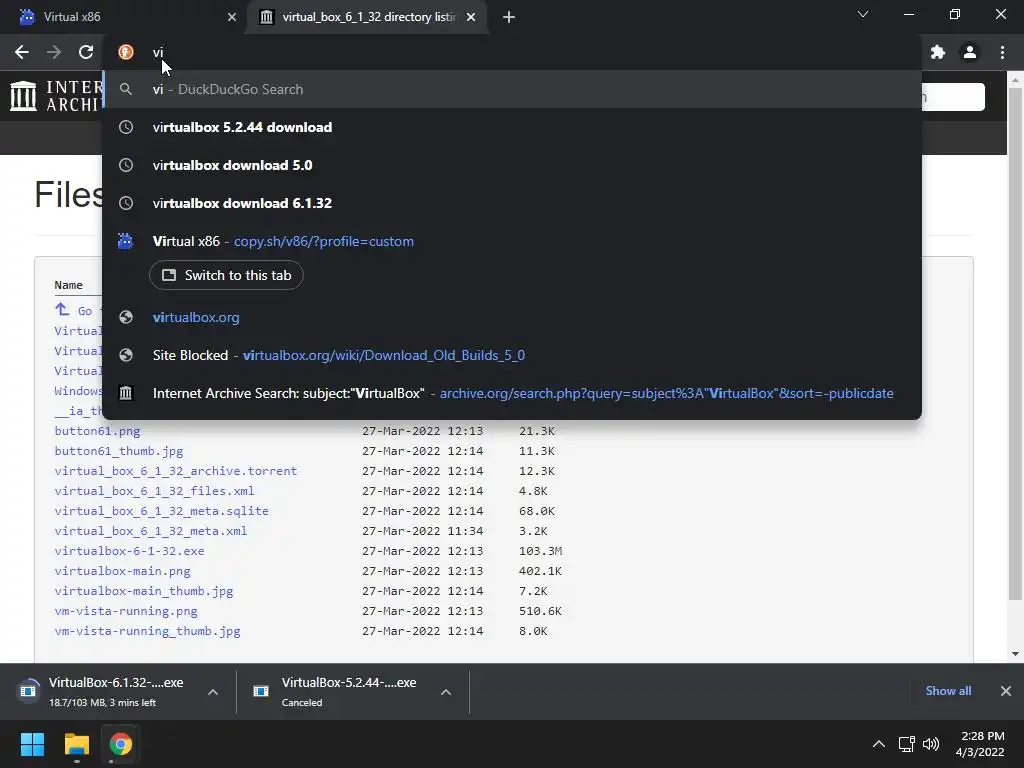Expand options chevron for VirtualBox-6.1.32 download
Image resolution: width=1024 pixels, height=768 pixels.
[x=213, y=692]
